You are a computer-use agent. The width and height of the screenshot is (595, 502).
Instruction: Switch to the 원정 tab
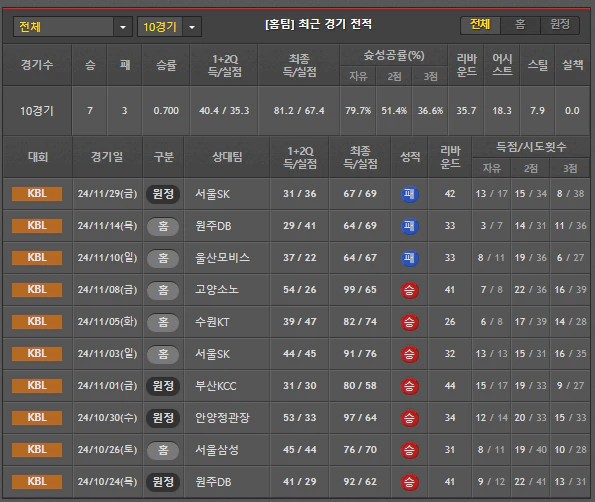coord(560,25)
